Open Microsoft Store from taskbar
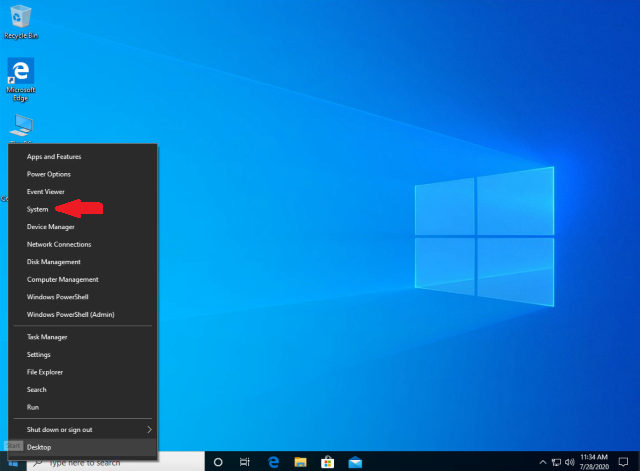 click(327, 462)
